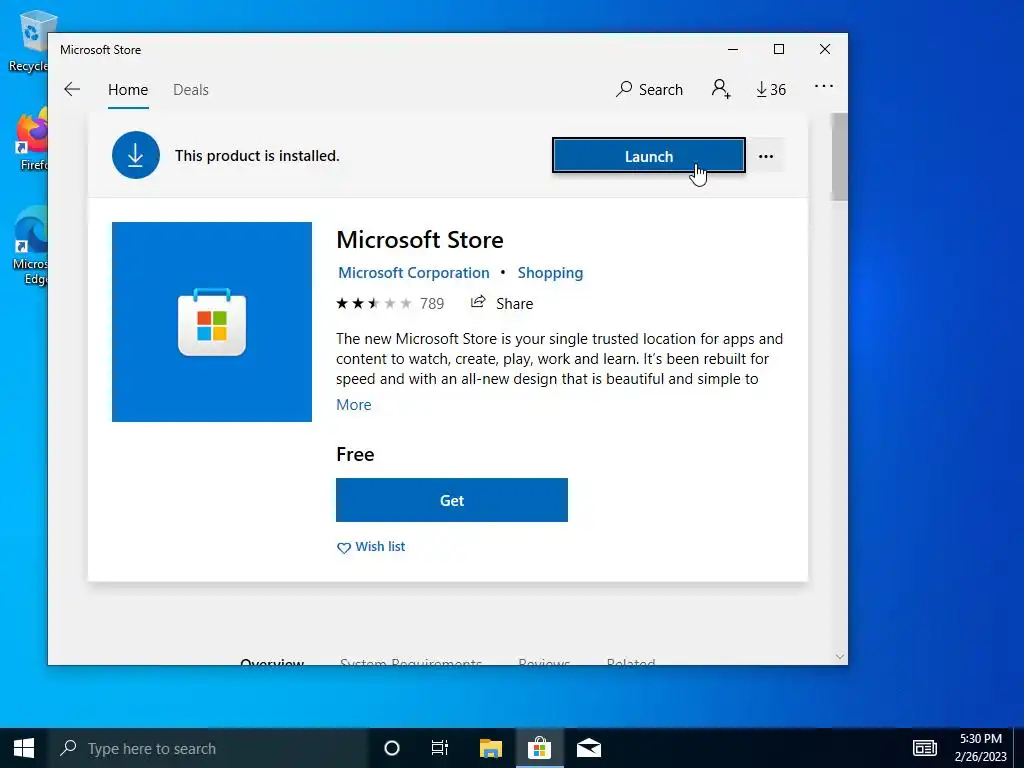1024x768 pixels.
Task: Click the sign-in account icon
Action: tap(721, 89)
